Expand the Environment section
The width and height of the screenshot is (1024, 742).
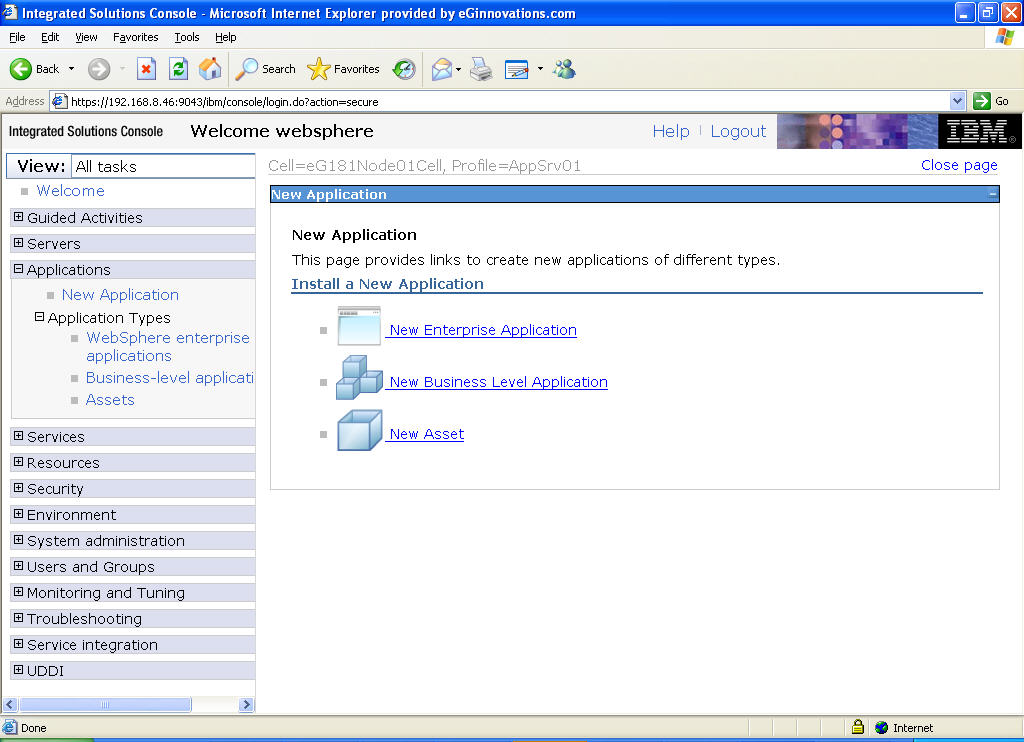[x=19, y=514]
